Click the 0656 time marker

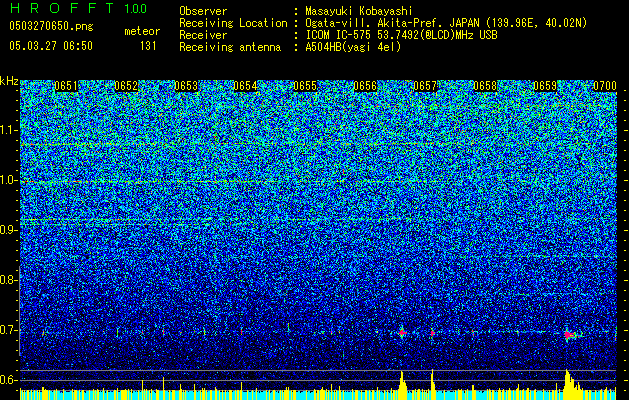pyautogui.click(x=365, y=86)
